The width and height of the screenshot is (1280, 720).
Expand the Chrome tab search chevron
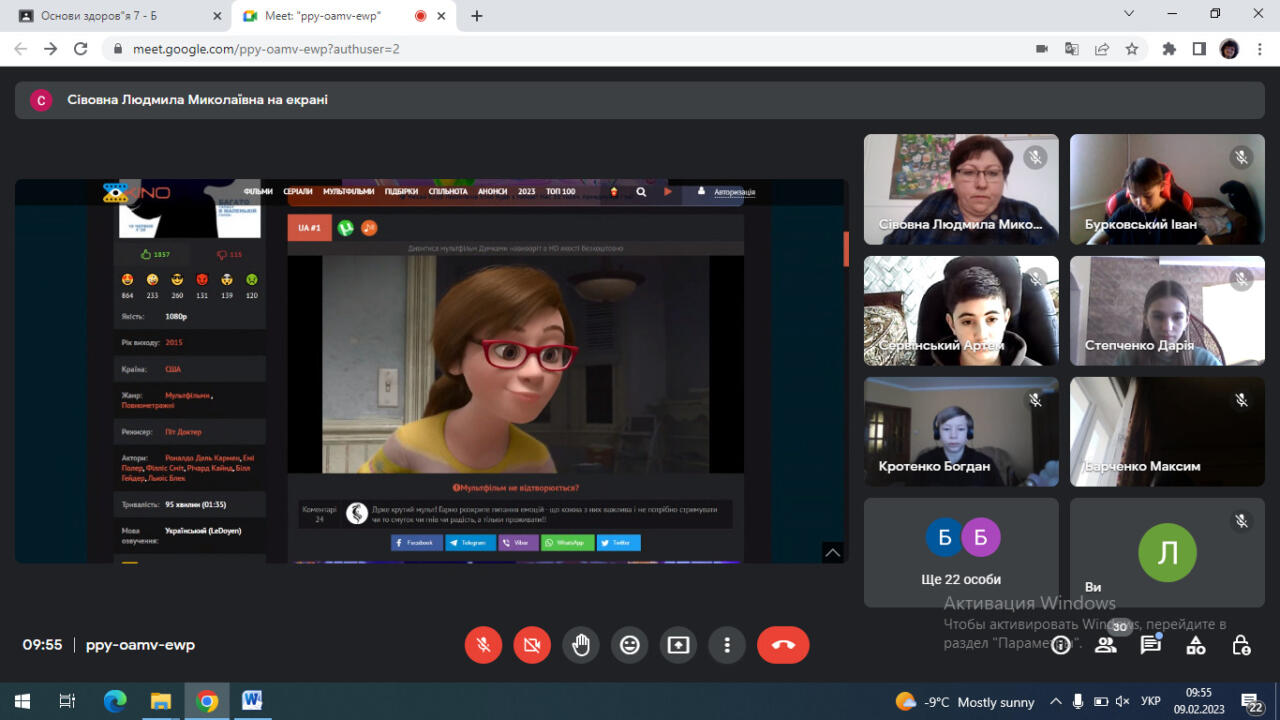coord(1129,14)
